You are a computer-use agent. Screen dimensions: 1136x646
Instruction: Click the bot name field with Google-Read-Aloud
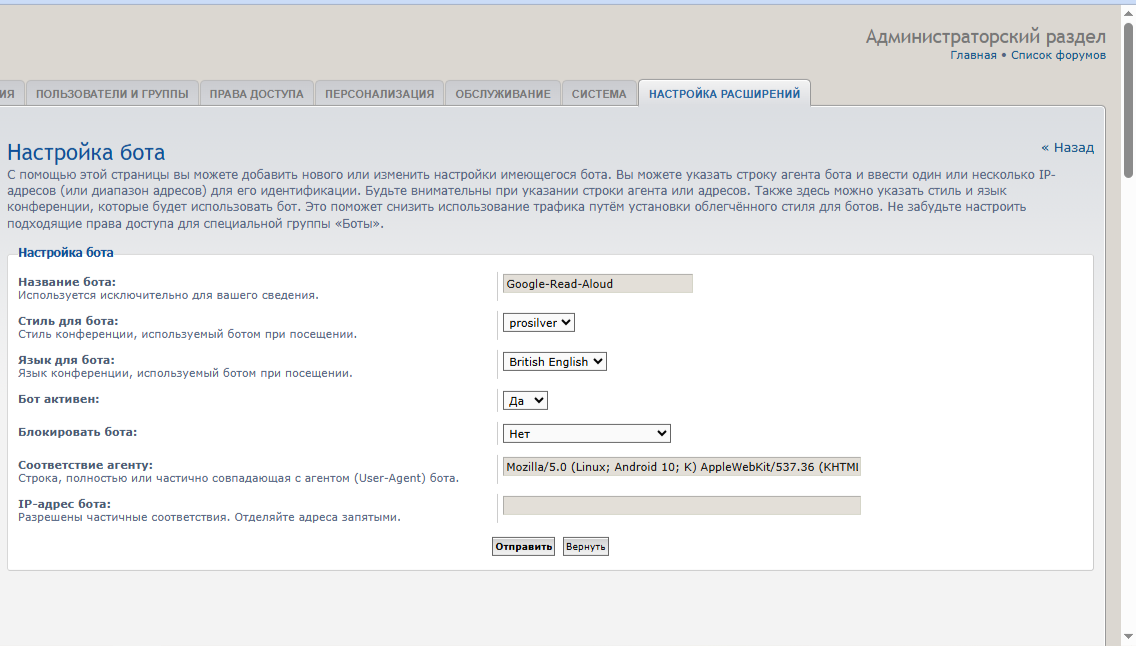pos(597,284)
